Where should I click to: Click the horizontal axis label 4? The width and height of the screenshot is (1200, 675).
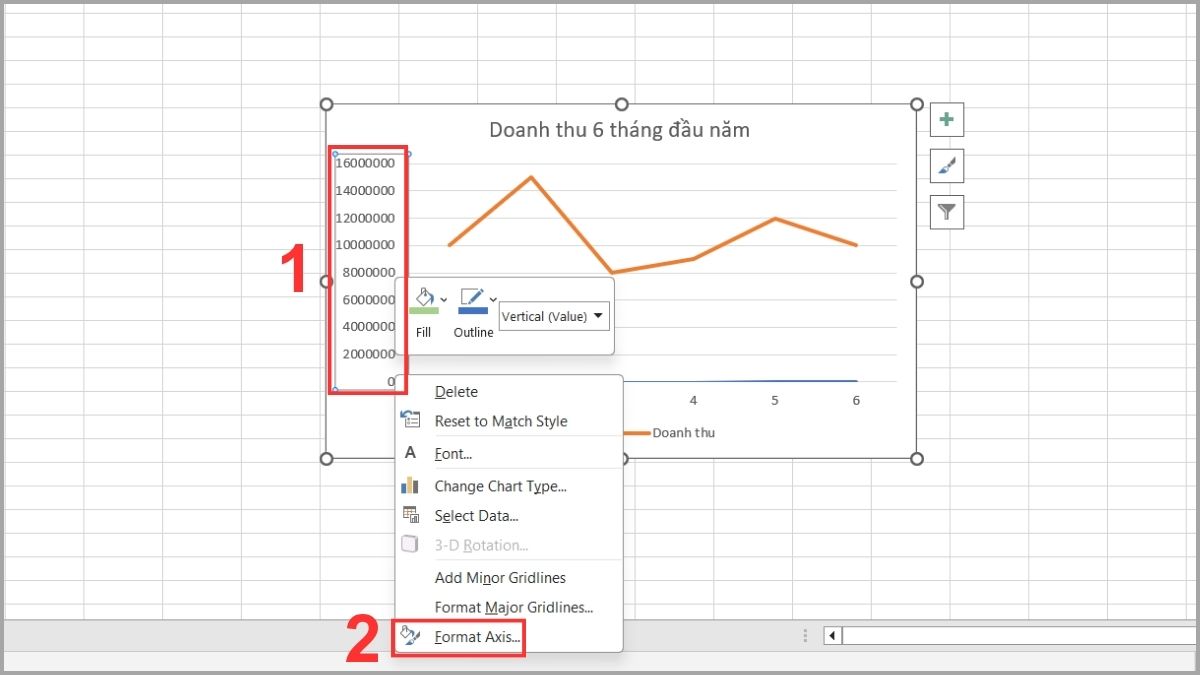pos(693,400)
